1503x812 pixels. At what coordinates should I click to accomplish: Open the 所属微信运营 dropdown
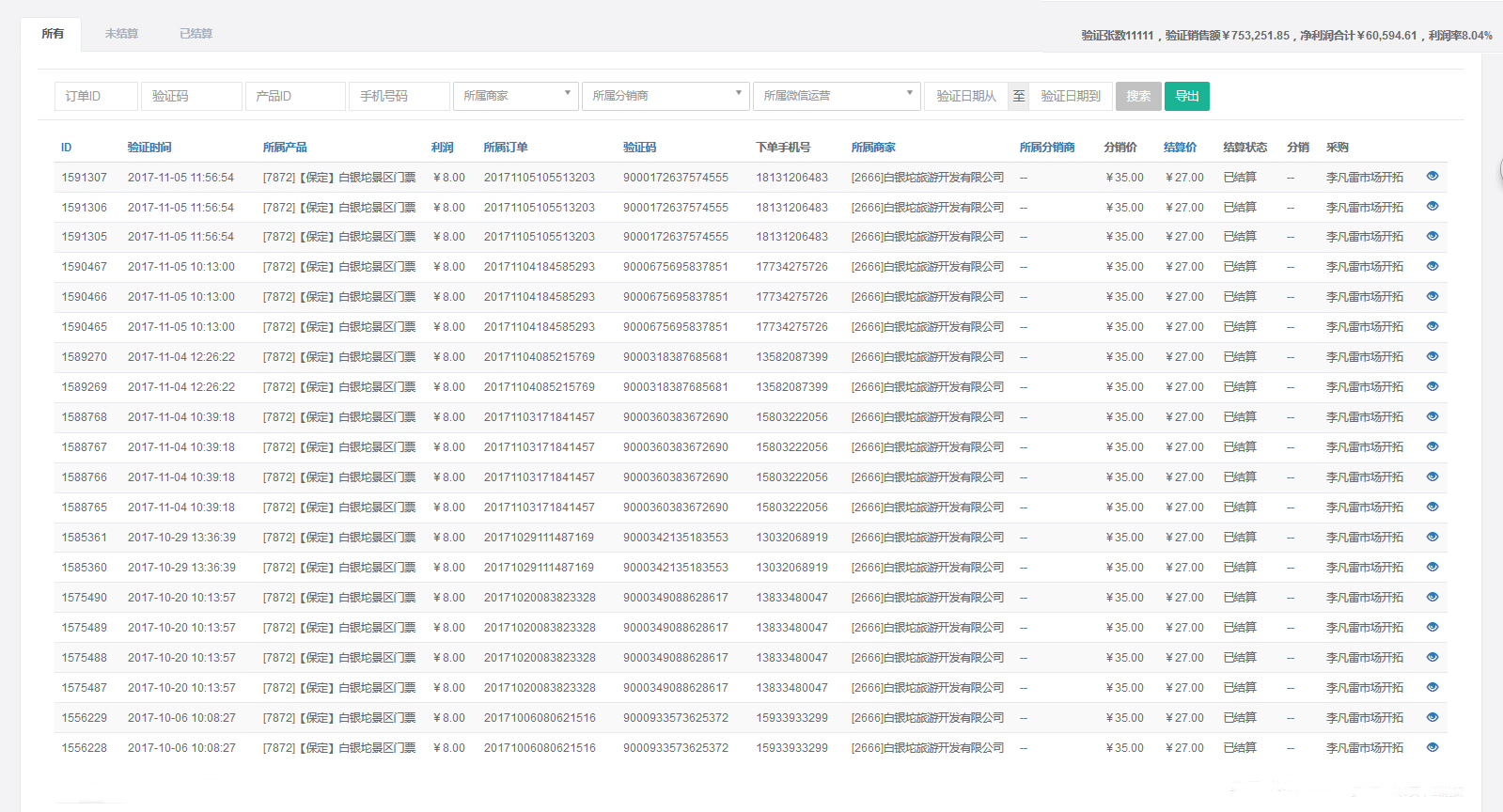(837, 96)
